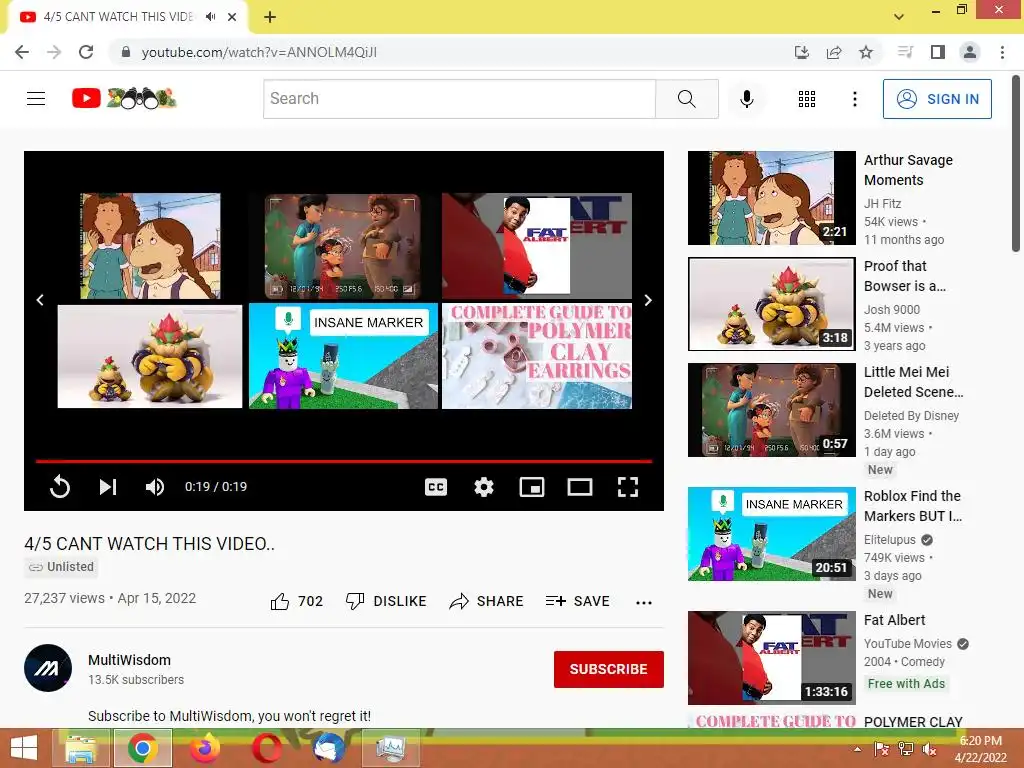Click the address bar URL
1024x768 pixels.
tap(259, 52)
